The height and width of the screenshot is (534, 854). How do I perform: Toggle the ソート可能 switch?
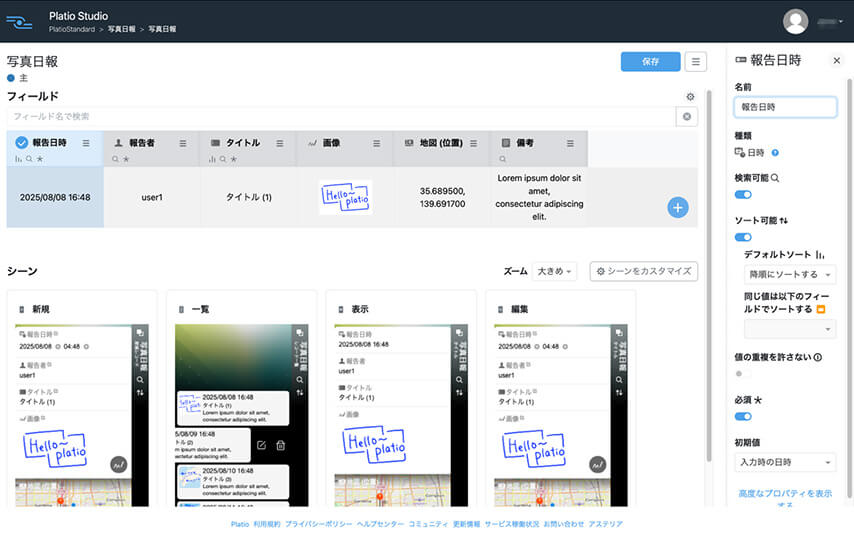743,237
